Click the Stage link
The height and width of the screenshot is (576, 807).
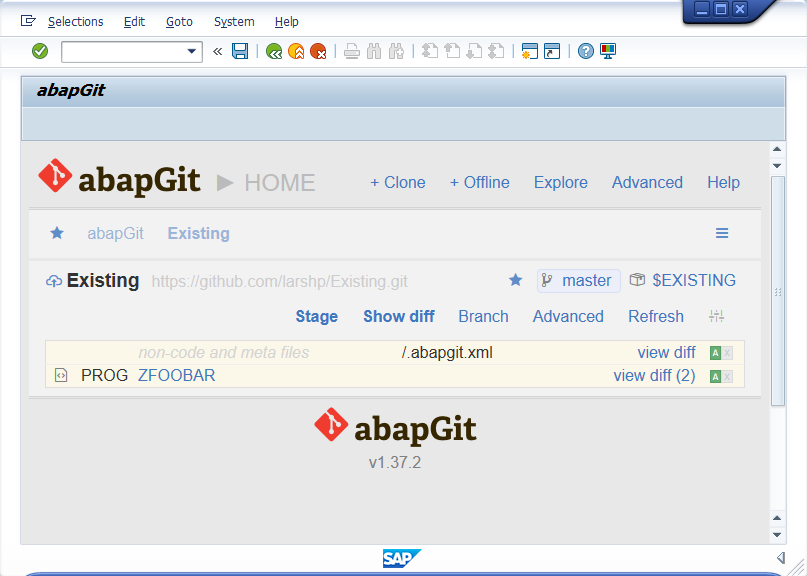pos(317,316)
